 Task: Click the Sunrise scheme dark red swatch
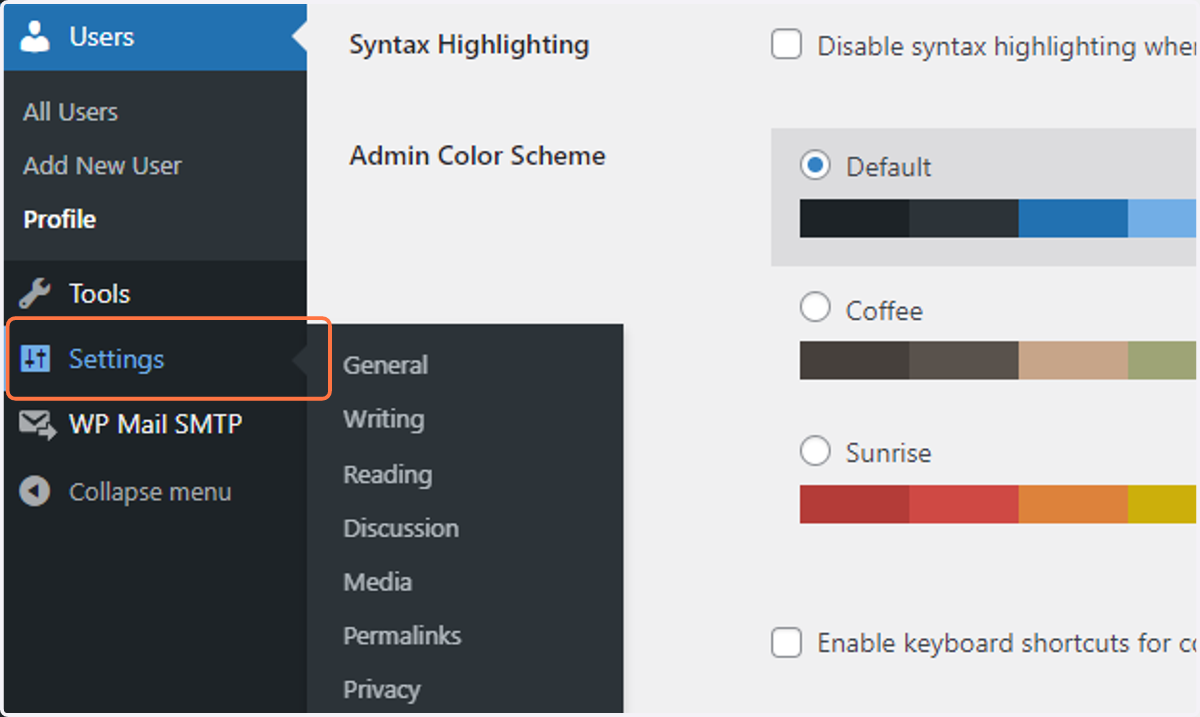click(854, 504)
